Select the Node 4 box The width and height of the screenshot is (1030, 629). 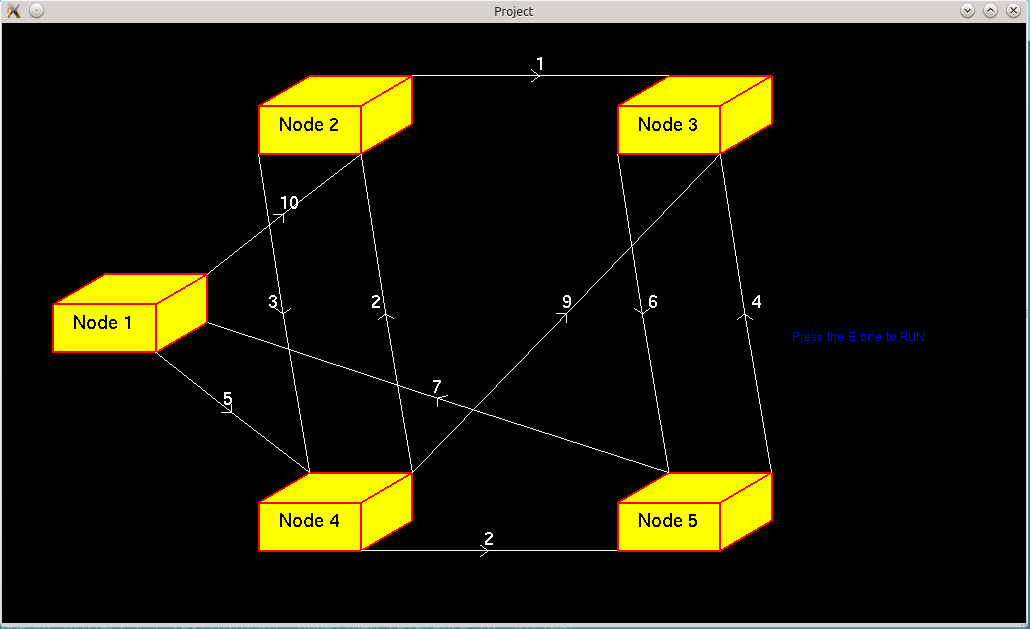tap(310, 521)
